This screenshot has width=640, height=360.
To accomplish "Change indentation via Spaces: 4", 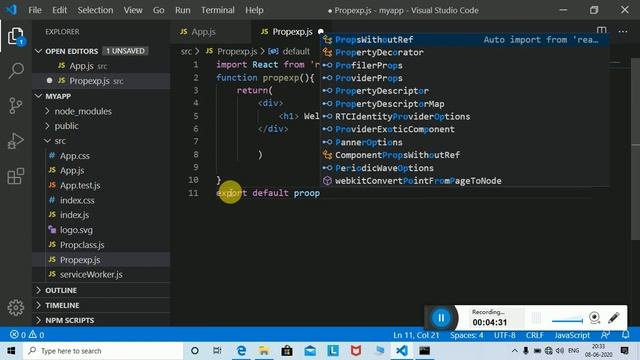I will [467, 335].
